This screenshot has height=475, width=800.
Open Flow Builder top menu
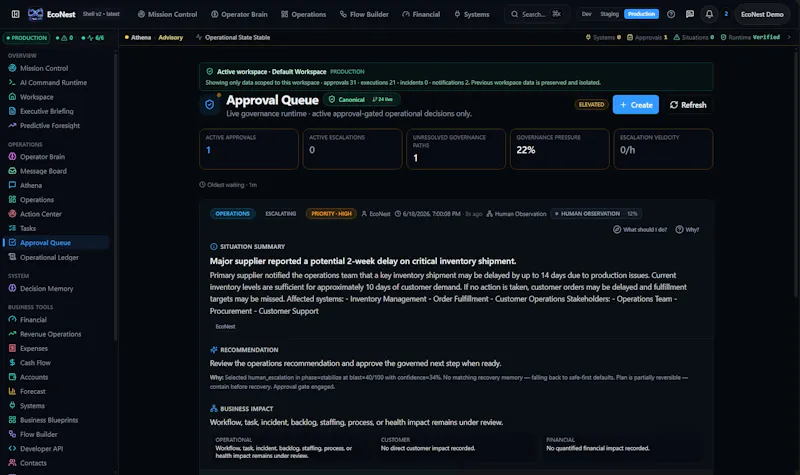364,14
